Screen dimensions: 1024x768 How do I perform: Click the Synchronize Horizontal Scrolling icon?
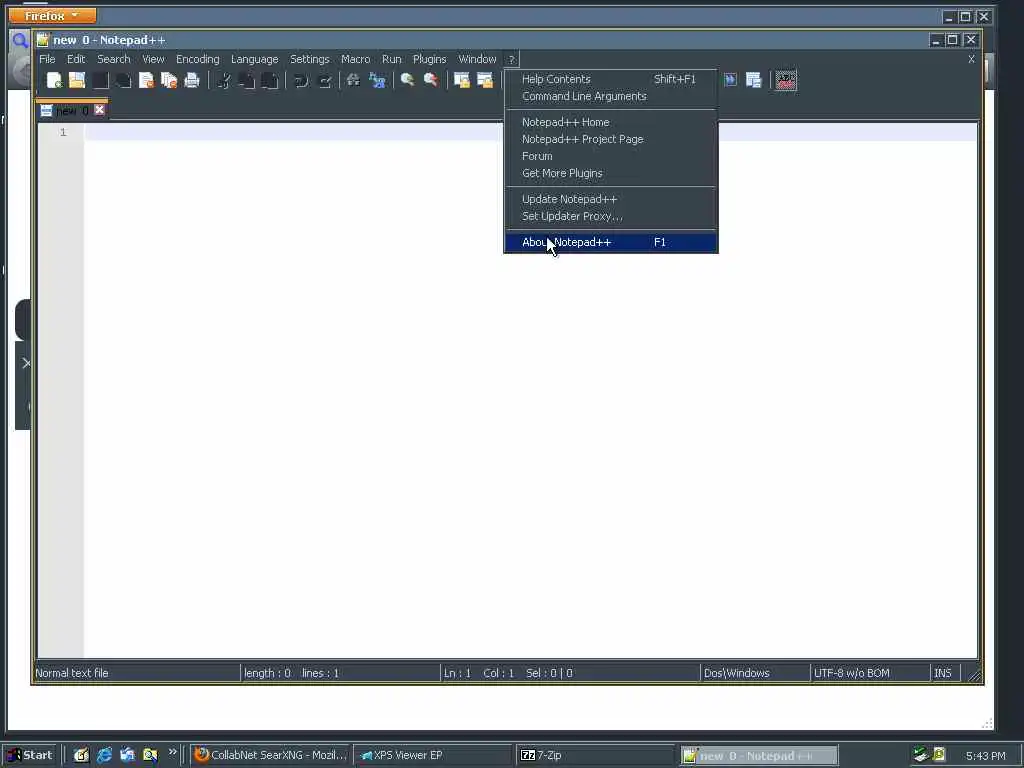point(485,80)
